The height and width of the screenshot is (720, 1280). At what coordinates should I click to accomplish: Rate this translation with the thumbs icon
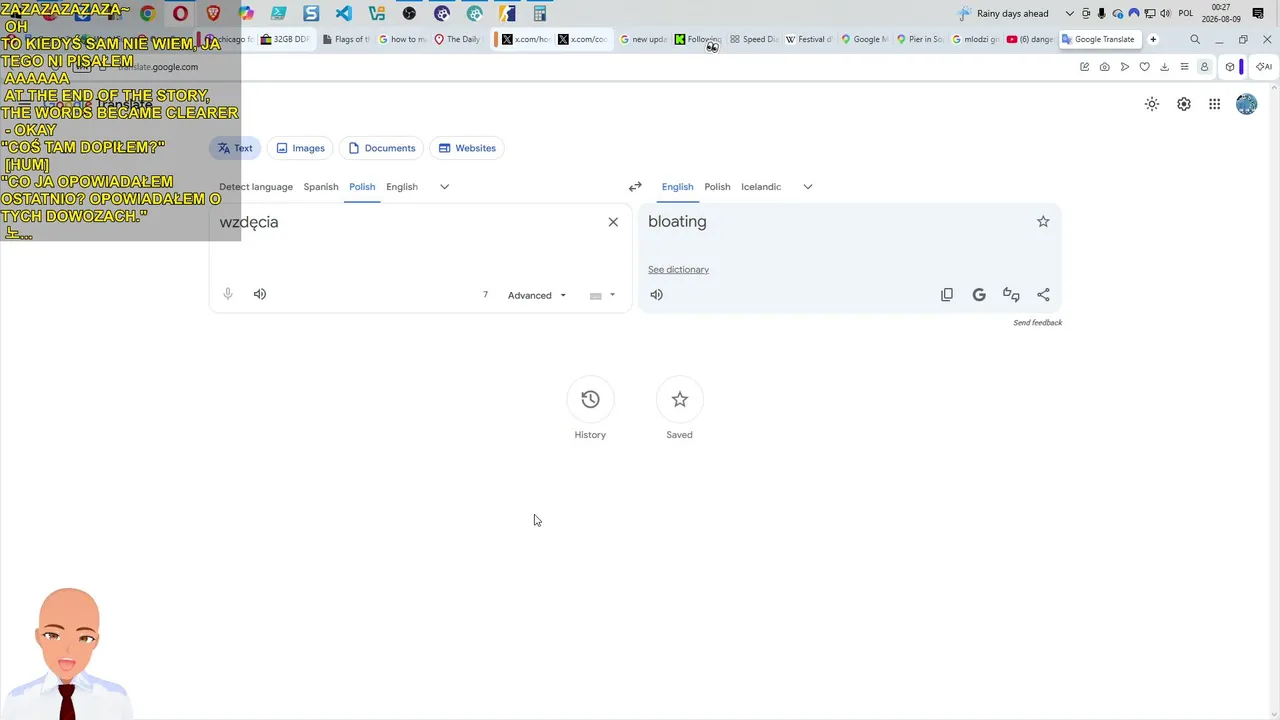(x=1011, y=294)
